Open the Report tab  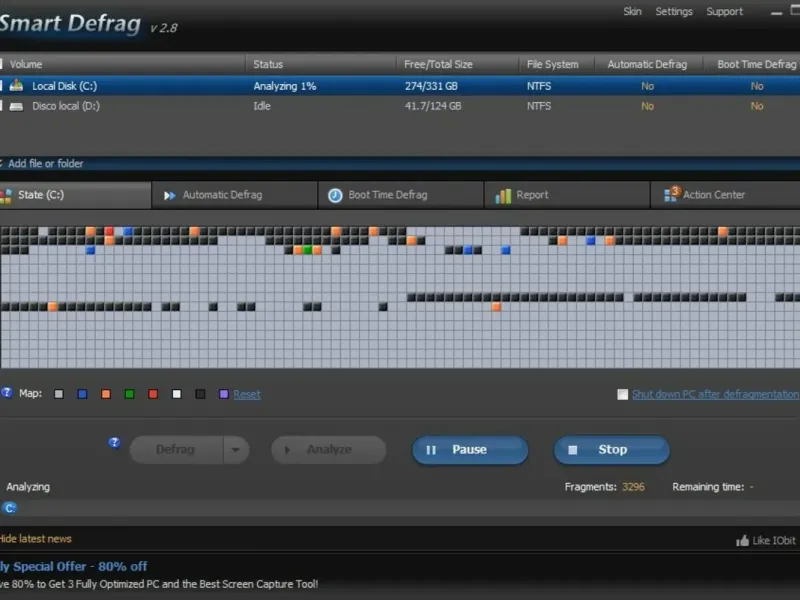point(567,195)
